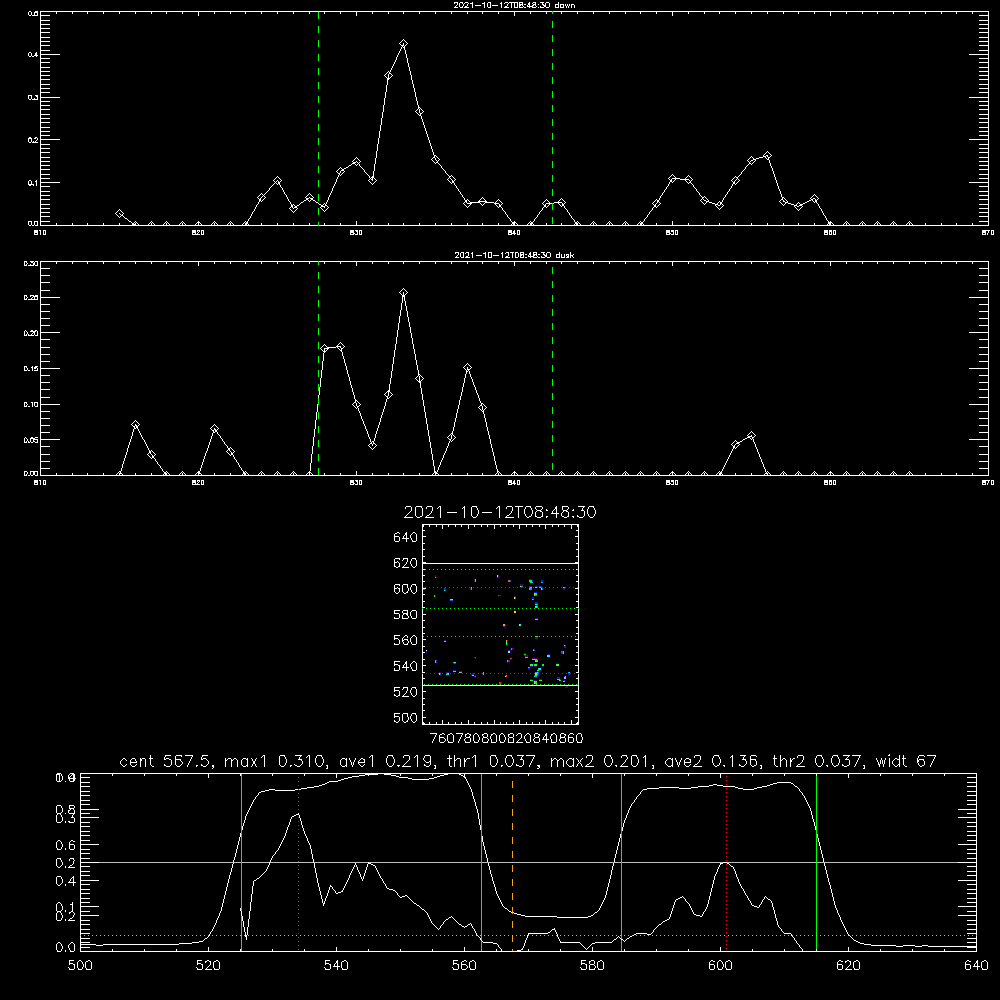Click the 580 label on bottom plot x-axis
Viewport: 1000px width, 1000px height.
coord(592,966)
